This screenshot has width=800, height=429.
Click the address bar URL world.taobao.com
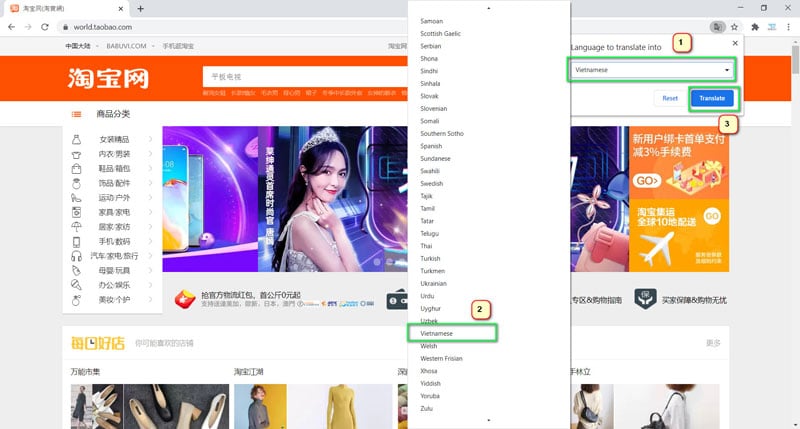coord(103,27)
